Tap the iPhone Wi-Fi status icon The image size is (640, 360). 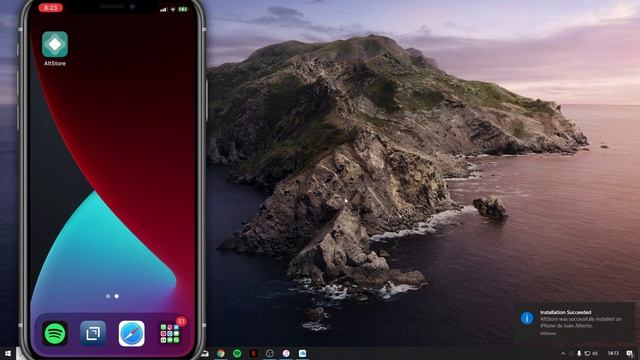click(173, 9)
